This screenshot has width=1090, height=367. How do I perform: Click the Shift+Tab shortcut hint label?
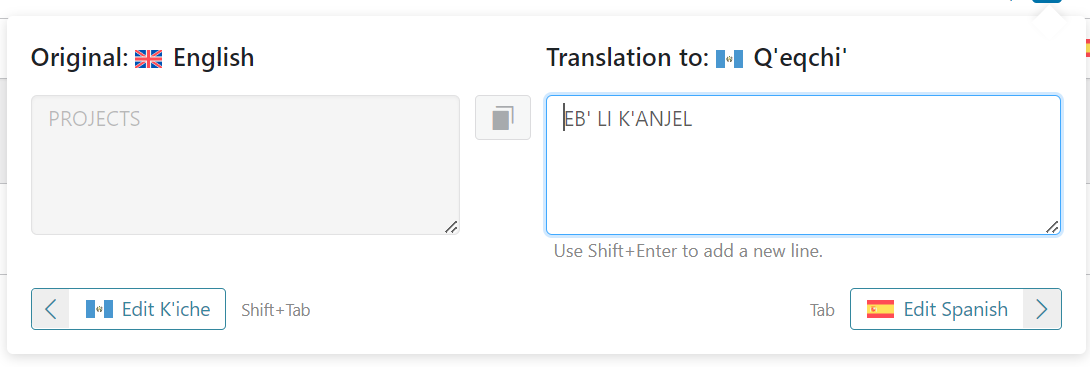point(275,311)
